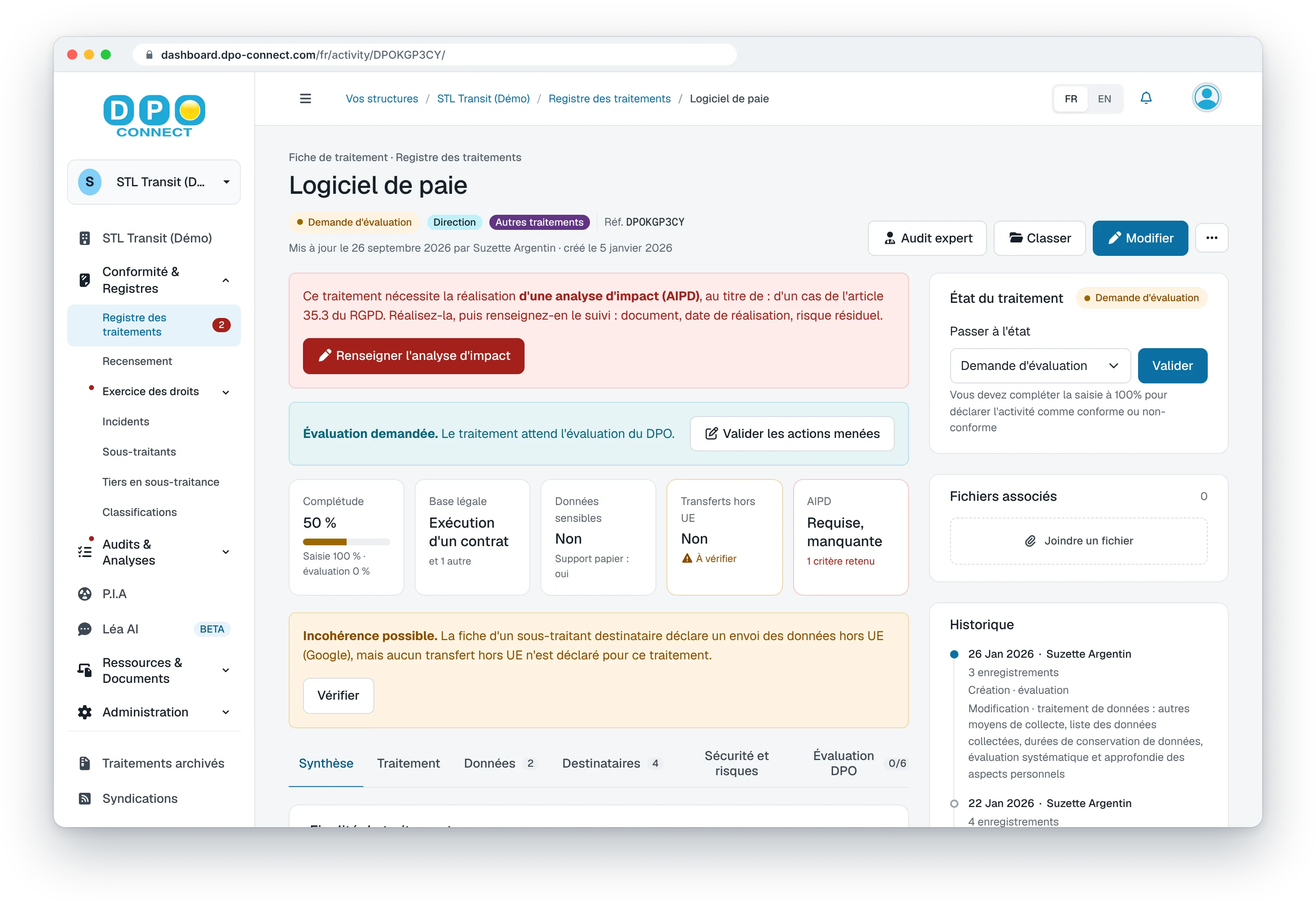Switch to the Traitement tab
This screenshot has width=1316, height=901.
pyautogui.click(x=408, y=763)
